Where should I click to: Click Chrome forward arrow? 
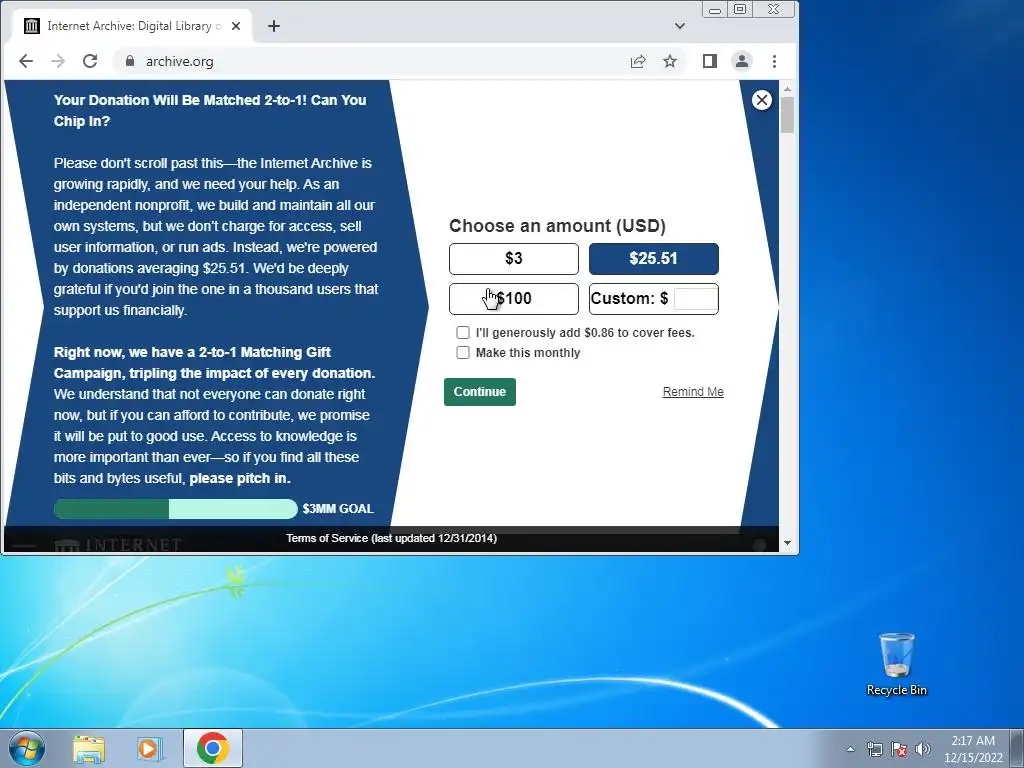[x=58, y=61]
